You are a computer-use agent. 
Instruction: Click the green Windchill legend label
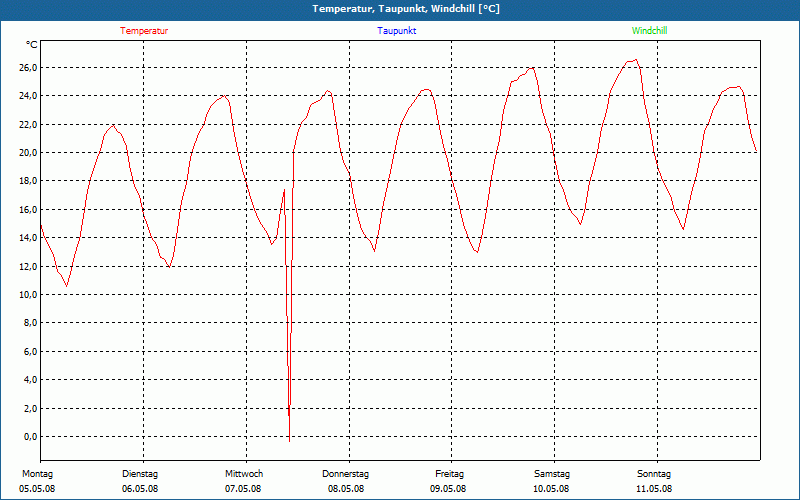click(649, 31)
